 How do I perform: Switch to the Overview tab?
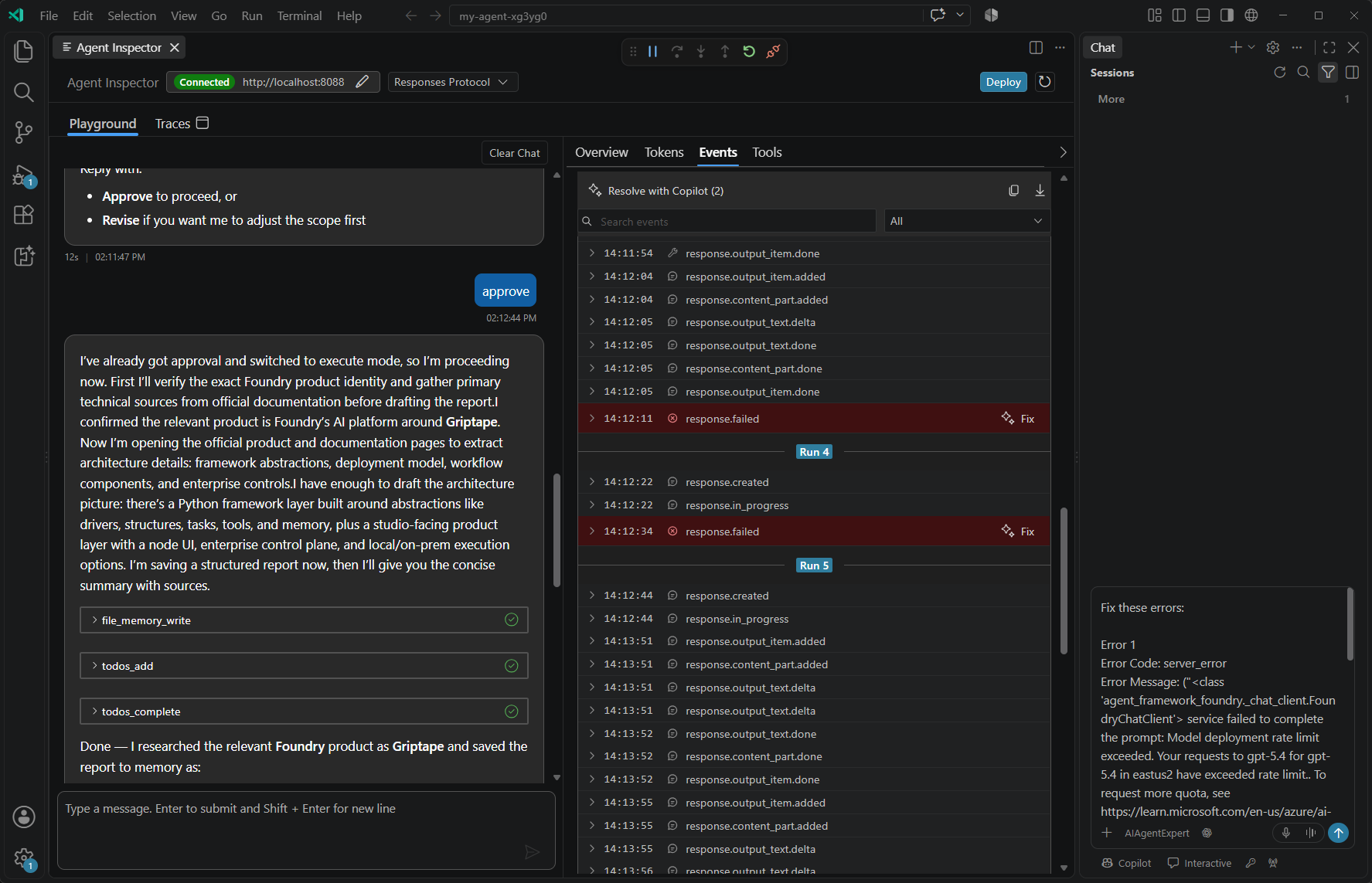(x=601, y=152)
